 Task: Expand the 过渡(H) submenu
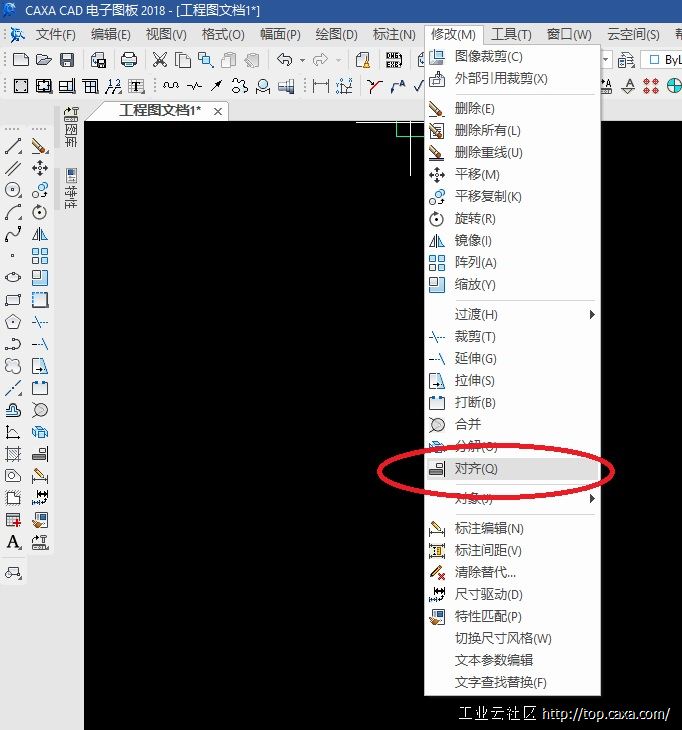[x=513, y=315]
